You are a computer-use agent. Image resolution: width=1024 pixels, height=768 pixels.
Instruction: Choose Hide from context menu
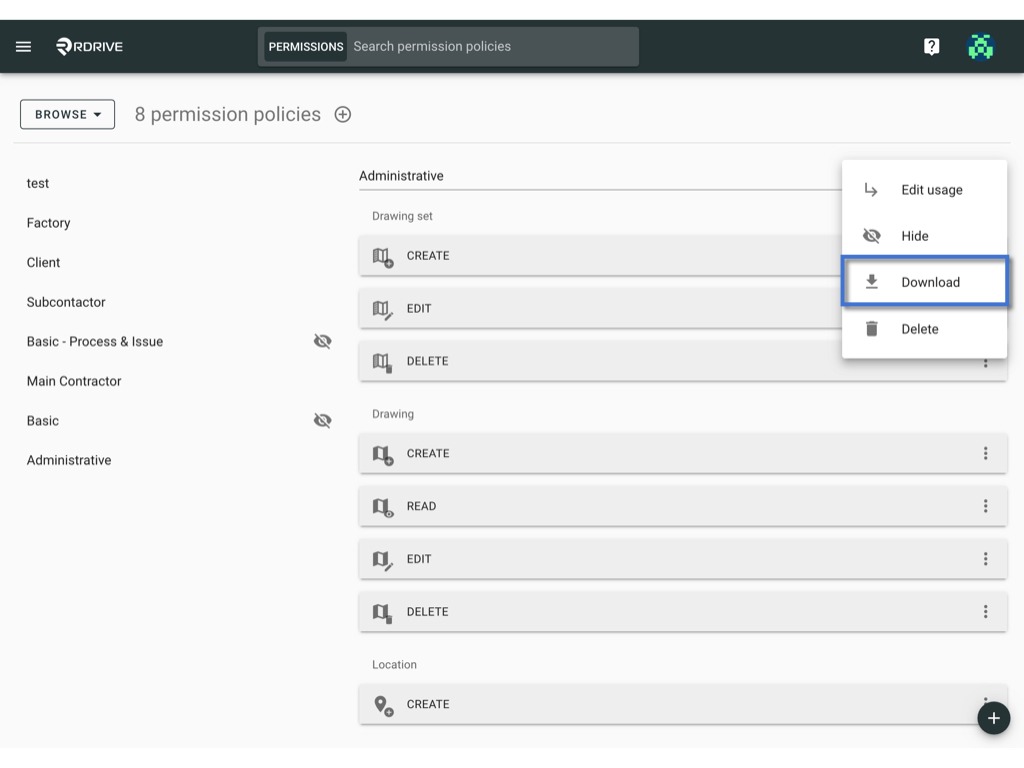[x=924, y=236]
